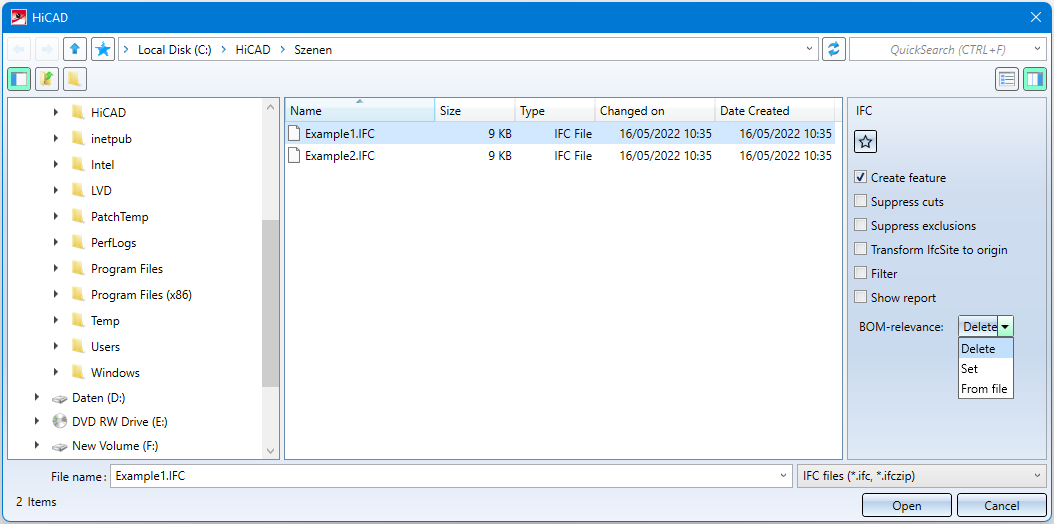The height and width of the screenshot is (524, 1054).
Task: Click the forward navigation arrow
Action: (x=47, y=49)
